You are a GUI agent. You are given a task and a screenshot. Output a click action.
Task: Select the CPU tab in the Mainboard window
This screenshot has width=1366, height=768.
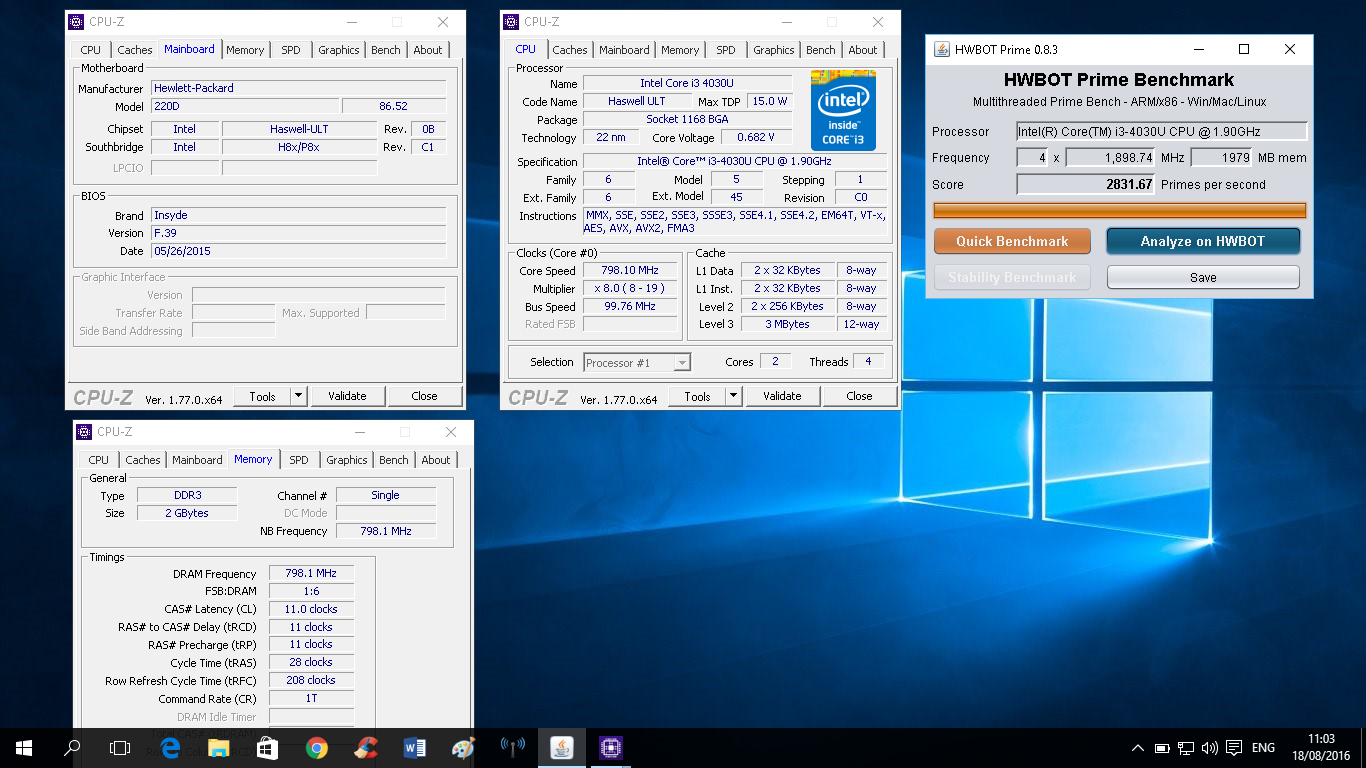[x=90, y=50]
